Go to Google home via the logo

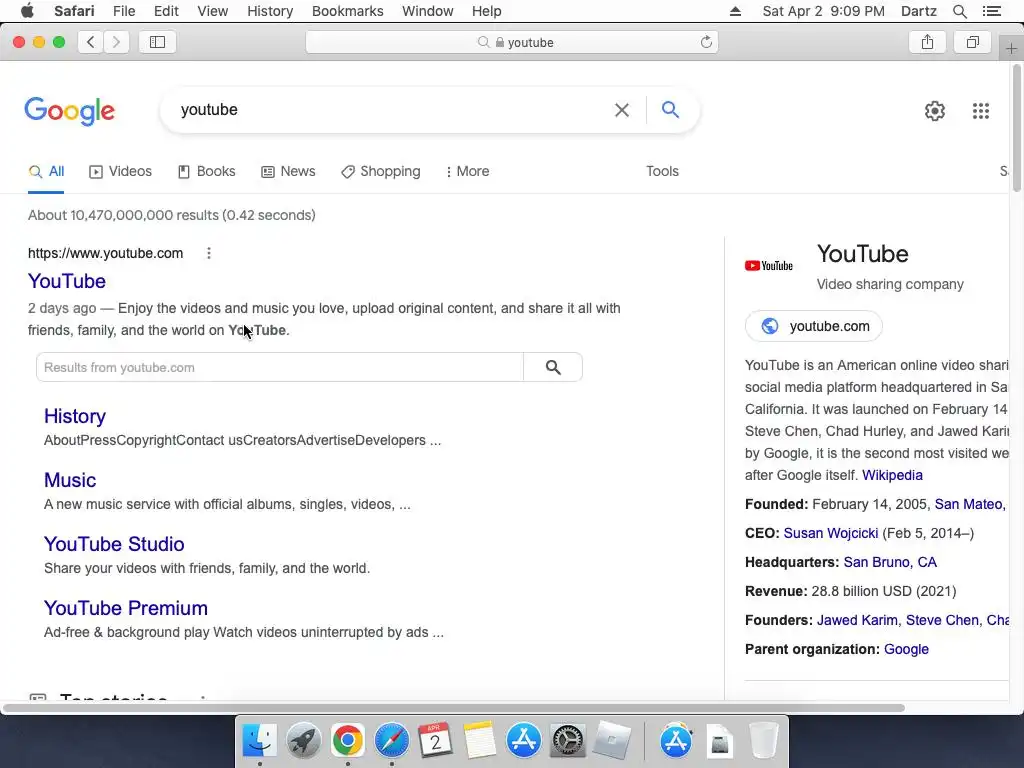[70, 111]
